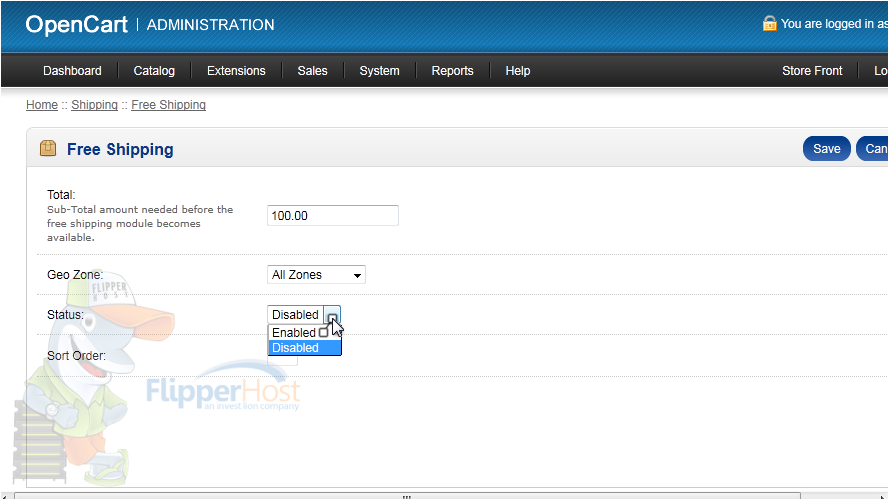Choose Enabled in Status list
This screenshot has height=500, width=889.
pyautogui.click(x=304, y=333)
